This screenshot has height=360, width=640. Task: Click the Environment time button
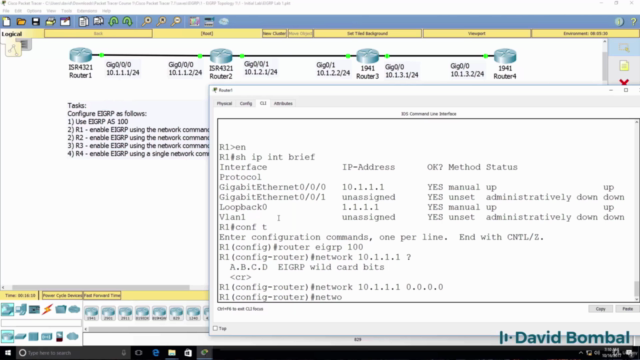(585, 33)
